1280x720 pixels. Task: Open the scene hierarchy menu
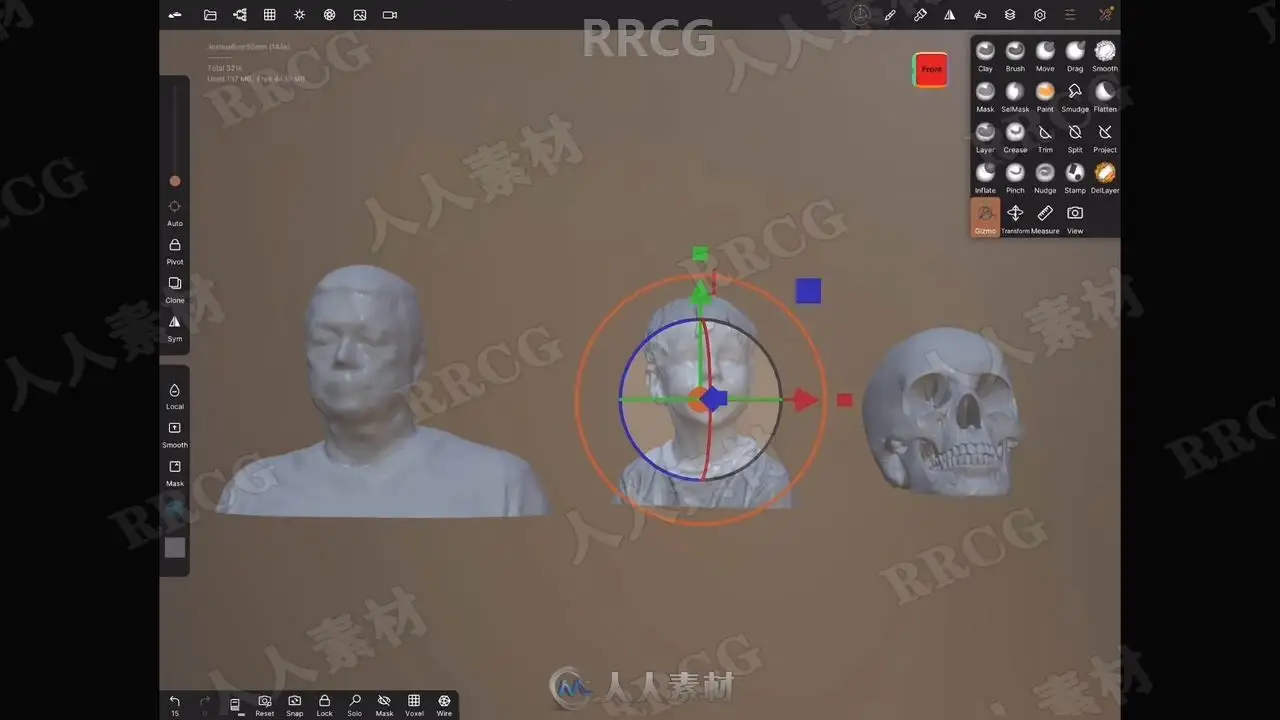pyautogui.click(x=240, y=15)
